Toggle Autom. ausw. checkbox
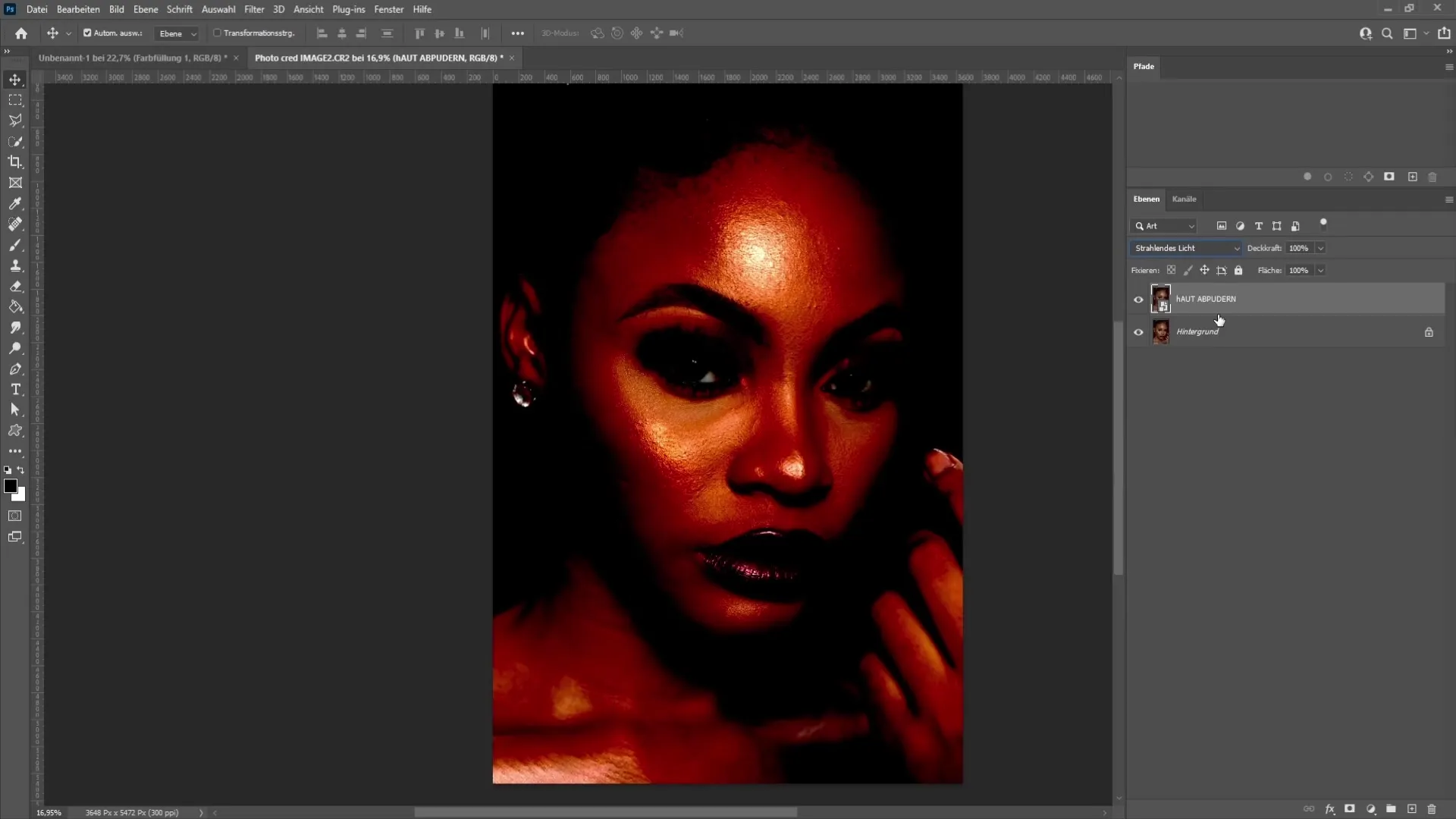The image size is (1456, 819). point(87,33)
